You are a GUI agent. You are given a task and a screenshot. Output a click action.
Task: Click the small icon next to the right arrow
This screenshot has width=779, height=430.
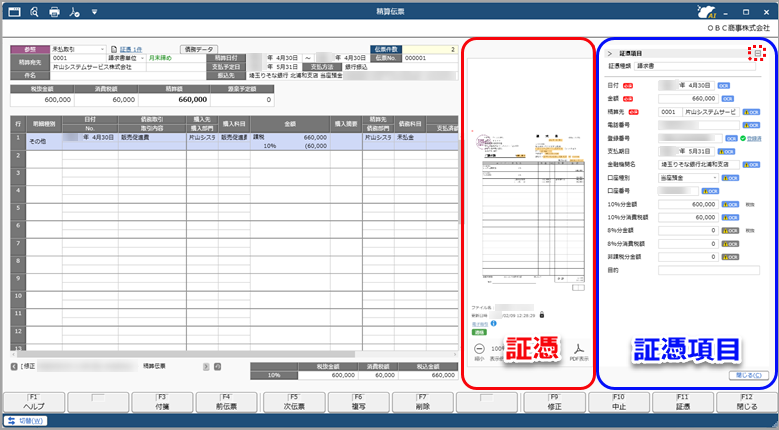[217, 366]
